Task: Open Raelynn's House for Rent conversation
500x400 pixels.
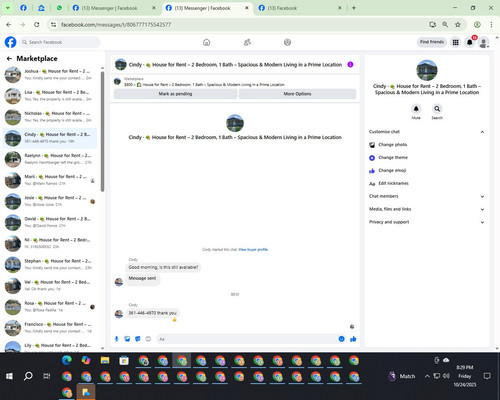Action: pos(50,159)
